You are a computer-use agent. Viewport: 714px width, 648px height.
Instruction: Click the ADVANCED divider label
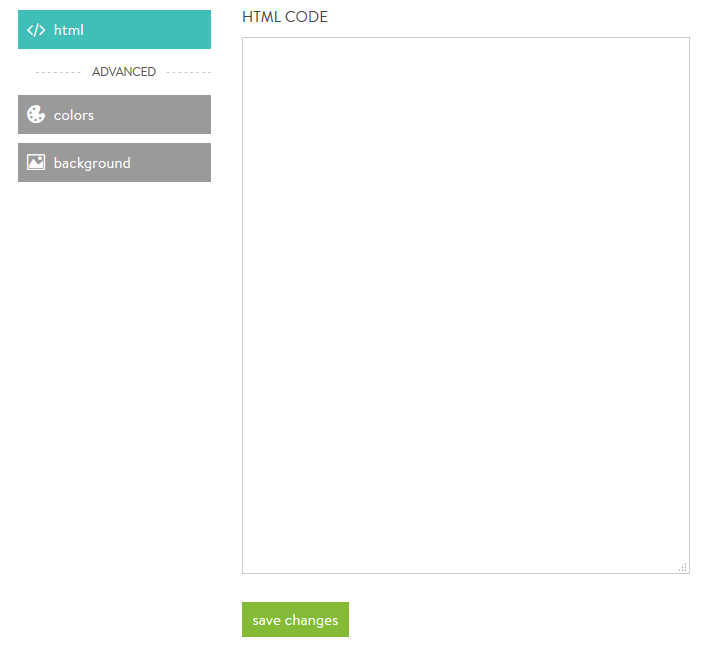pyautogui.click(x=124, y=72)
